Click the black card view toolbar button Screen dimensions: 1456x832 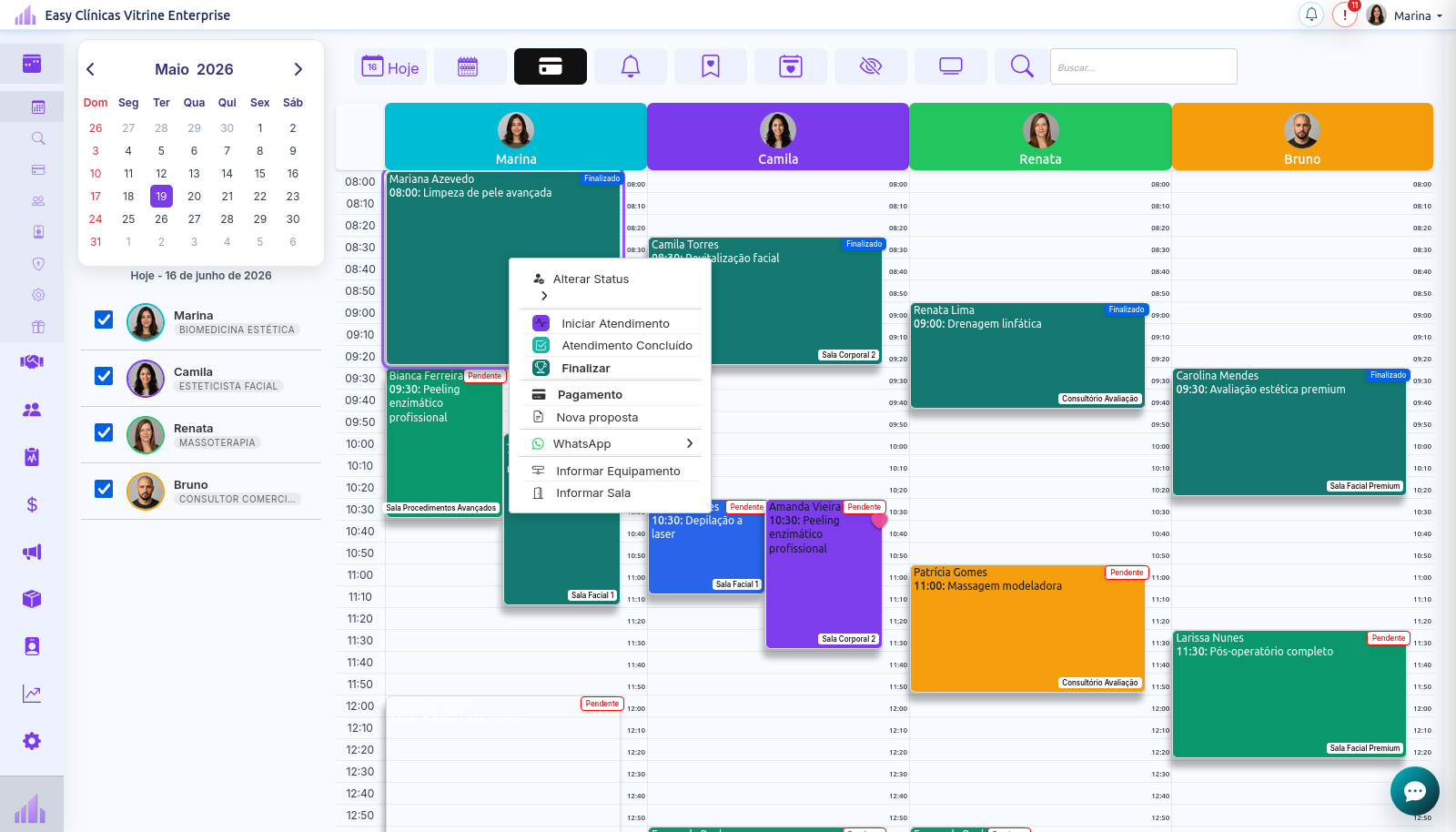(x=551, y=66)
